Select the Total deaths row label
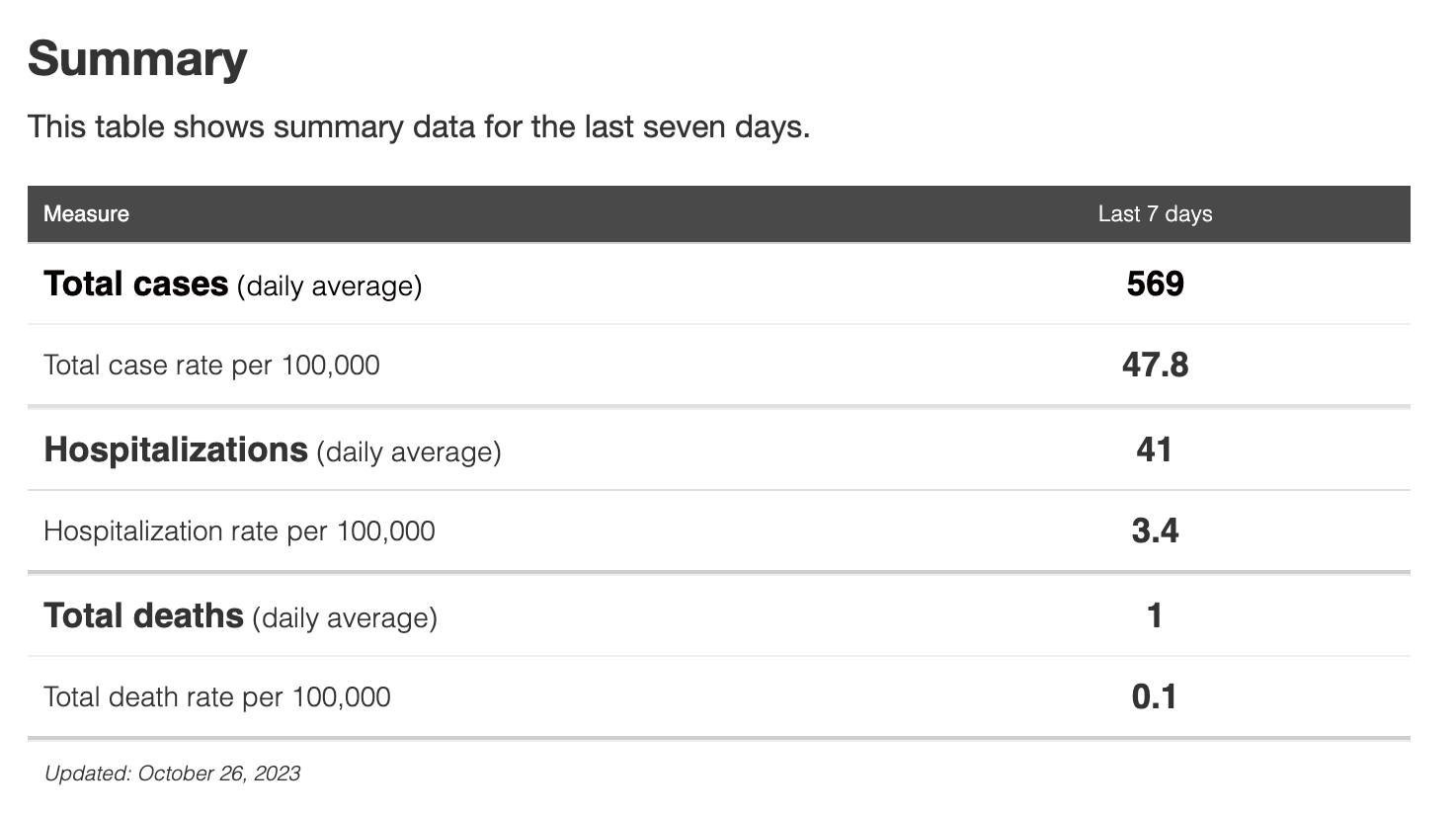Viewport: 1456px width, 816px height. [143, 616]
